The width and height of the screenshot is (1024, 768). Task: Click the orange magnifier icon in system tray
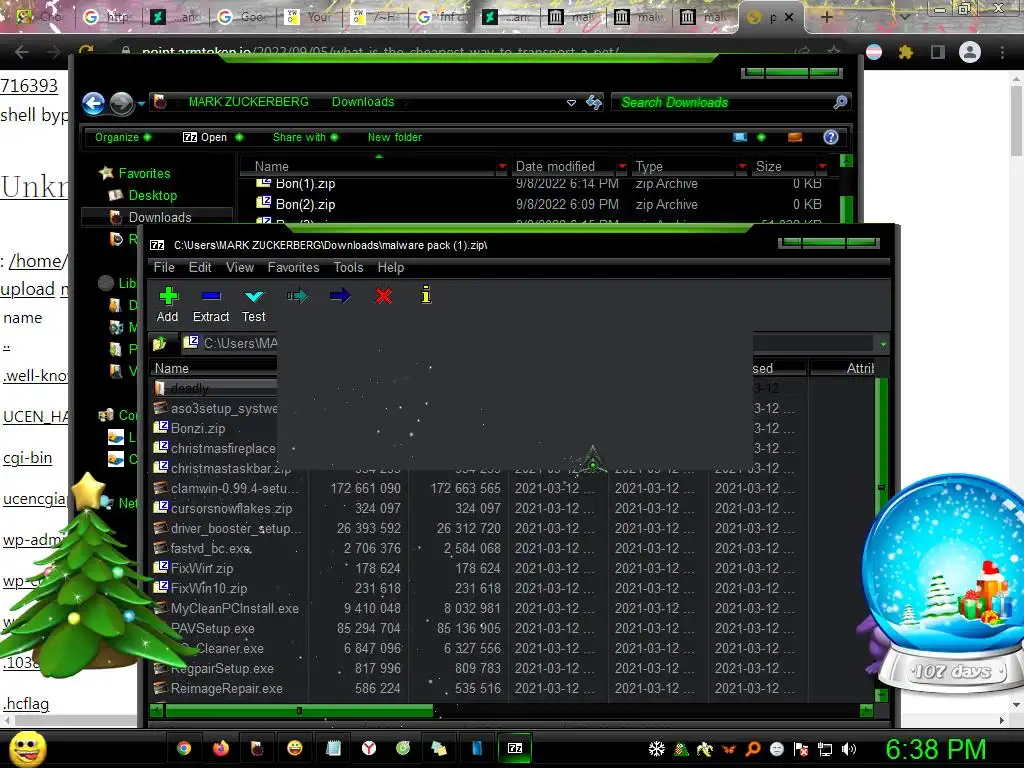click(753, 749)
